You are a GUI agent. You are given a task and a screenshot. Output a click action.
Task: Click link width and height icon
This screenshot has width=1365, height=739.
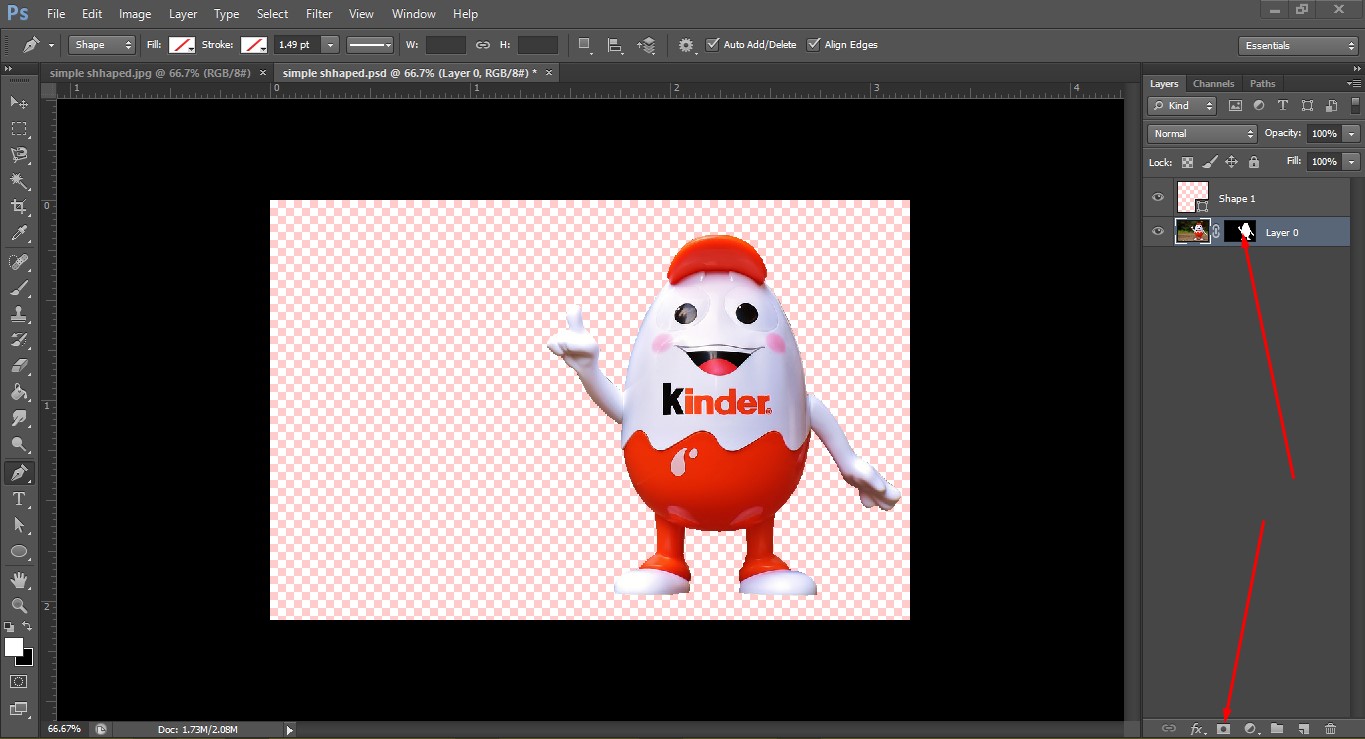tap(483, 45)
